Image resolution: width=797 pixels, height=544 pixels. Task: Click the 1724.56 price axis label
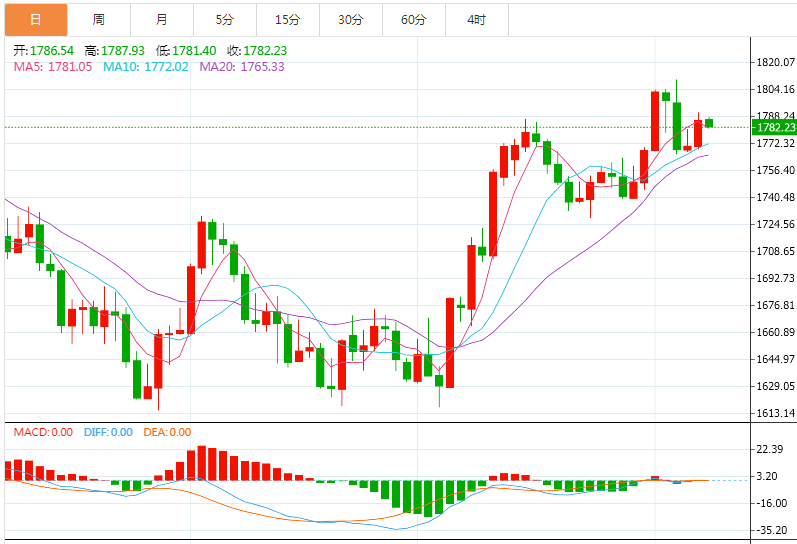tap(776, 224)
